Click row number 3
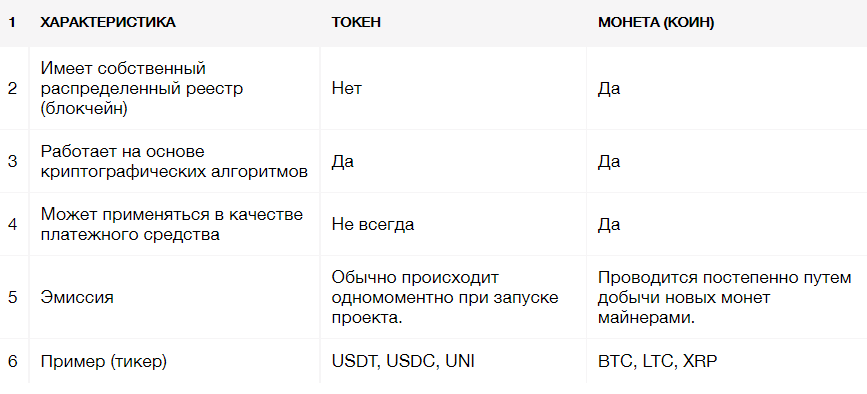The height and width of the screenshot is (394, 867). click(x=12, y=161)
